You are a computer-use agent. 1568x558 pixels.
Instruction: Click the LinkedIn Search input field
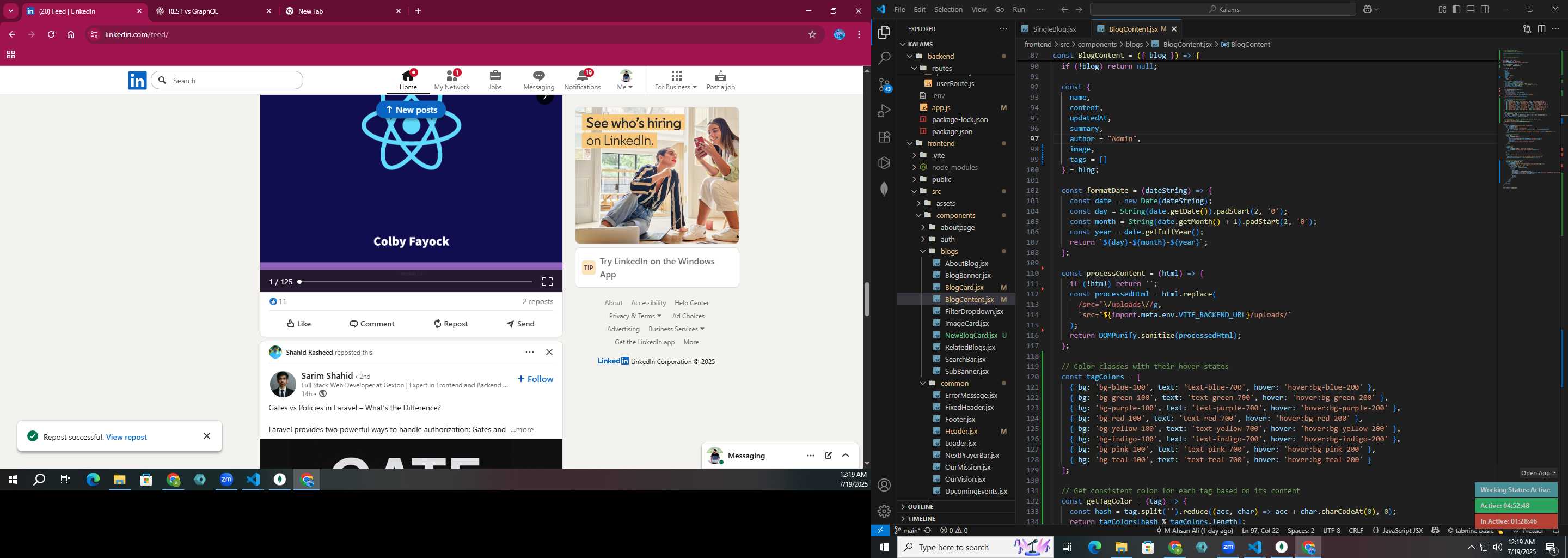point(227,81)
